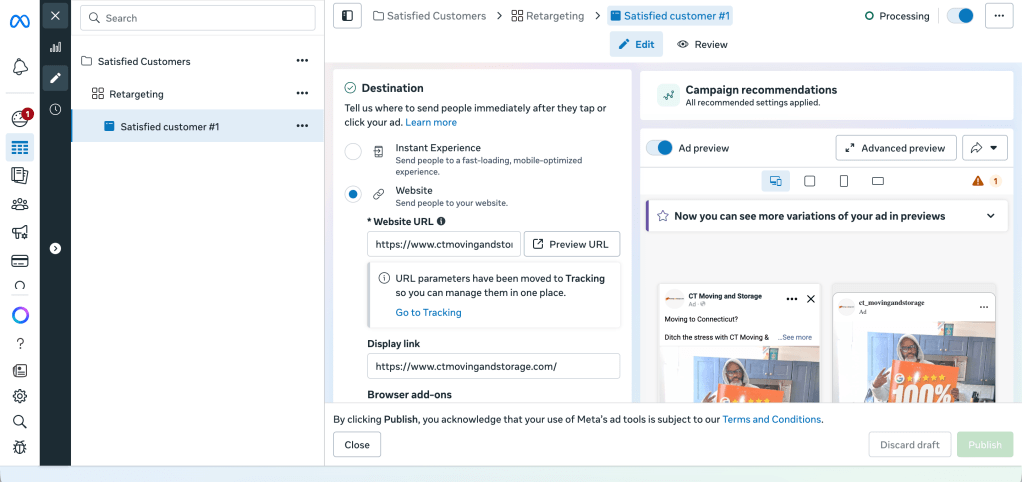The width and height of the screenshot is (1022, 482).
Task: Switch to the Review tab
Action: pyautogui.click(x=702, y=44)
